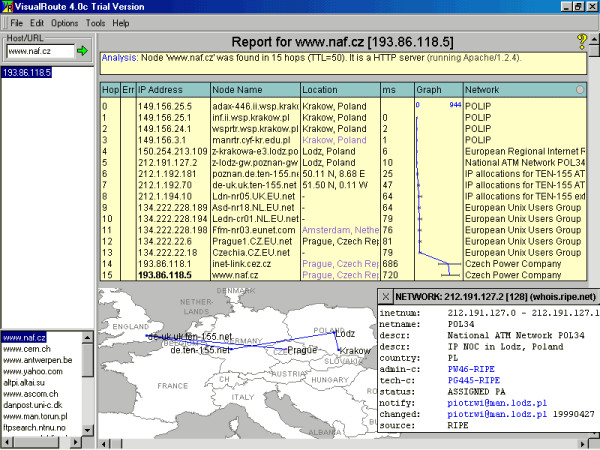The width and height of the screenshot is (600, 450).
Task: Click the green go arrow next to Host/URL
Action: (x=82, y=51)
